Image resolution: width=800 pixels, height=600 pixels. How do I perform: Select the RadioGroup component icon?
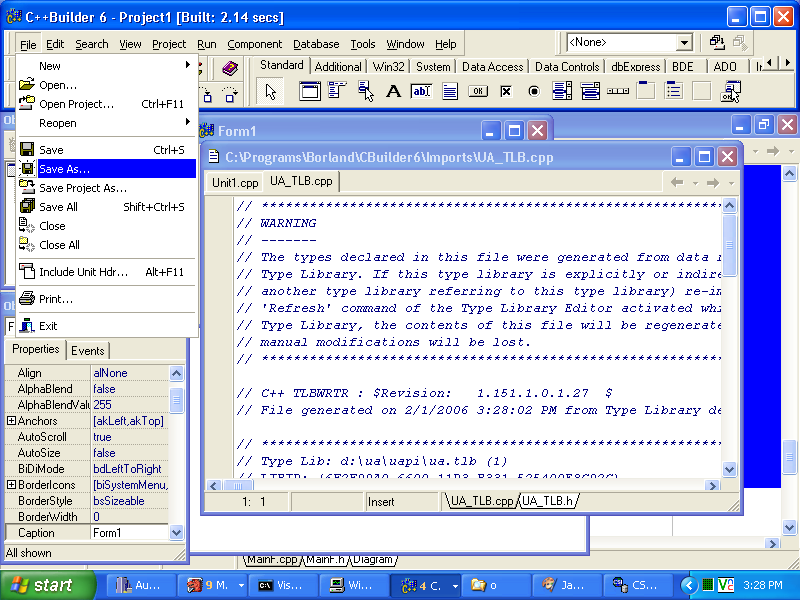tap(674, 90)
